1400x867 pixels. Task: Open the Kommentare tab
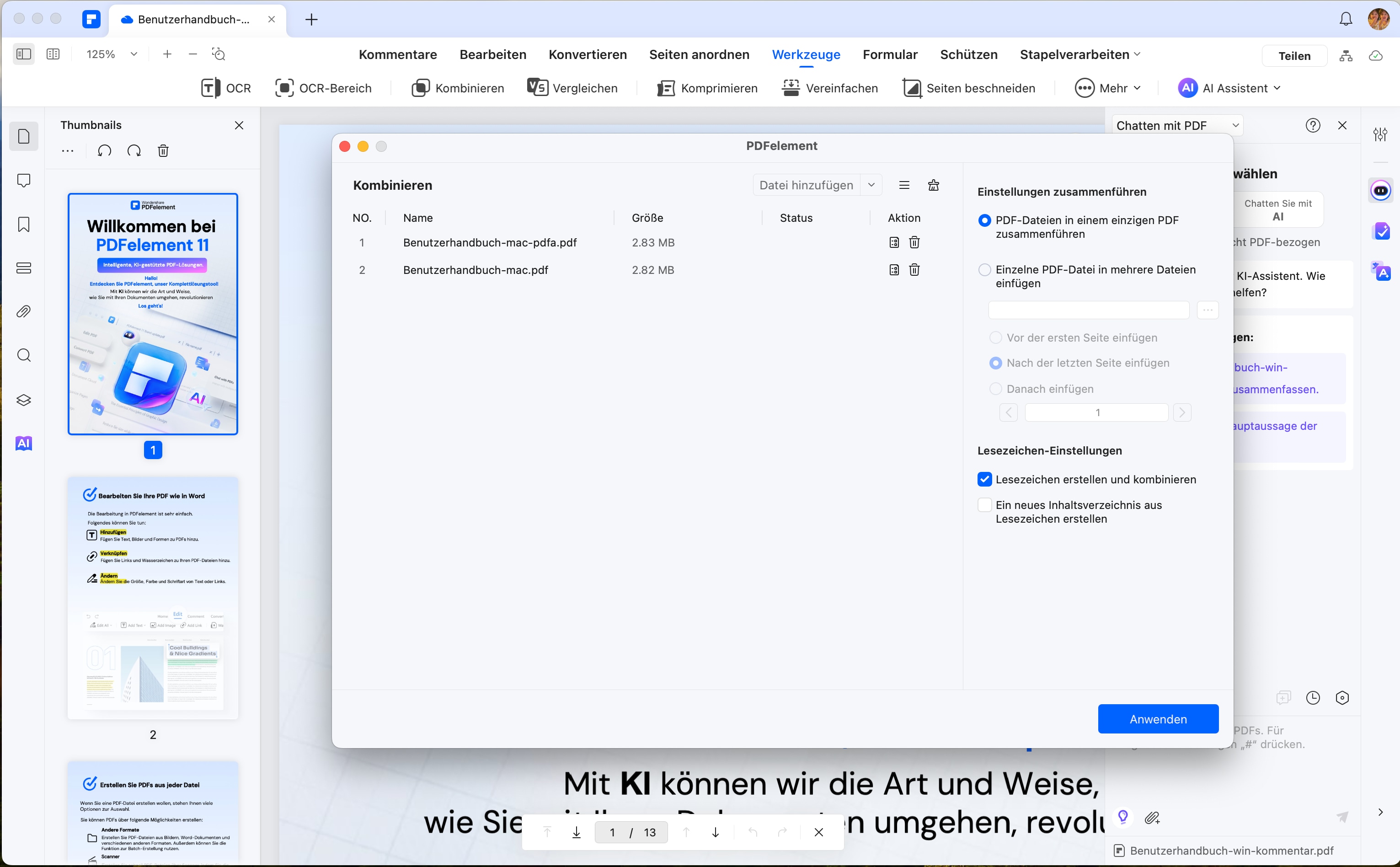click(398, 54)
